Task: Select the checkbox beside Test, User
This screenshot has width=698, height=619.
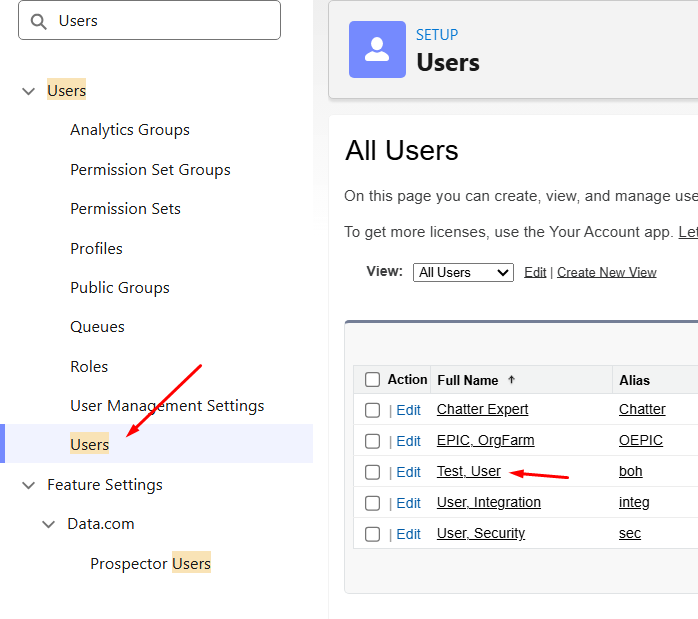Action: pos(373,472)
